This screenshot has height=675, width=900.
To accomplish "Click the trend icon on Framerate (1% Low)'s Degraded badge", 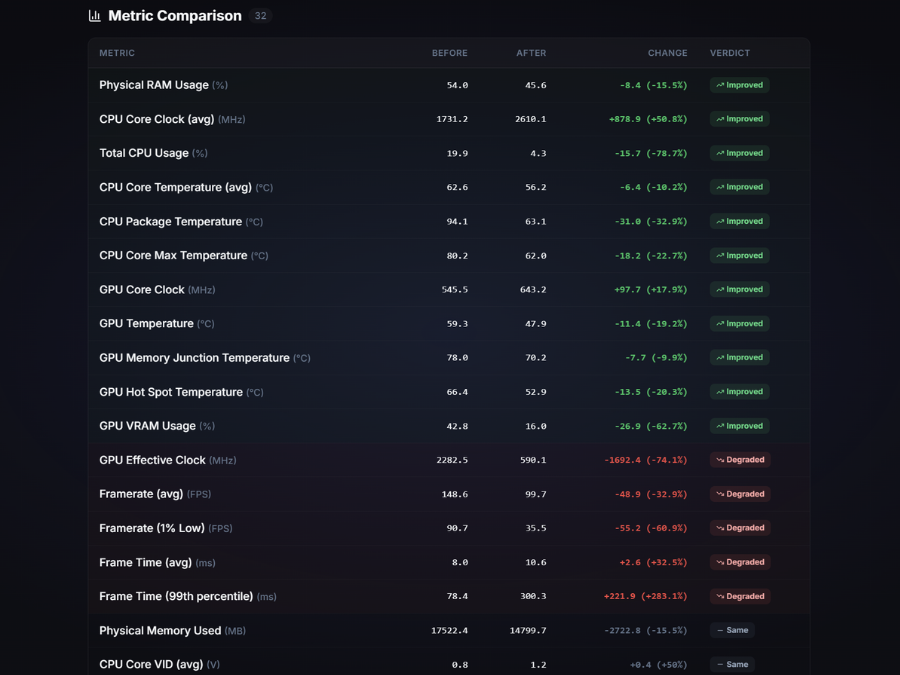I will (x=721, y=527).
